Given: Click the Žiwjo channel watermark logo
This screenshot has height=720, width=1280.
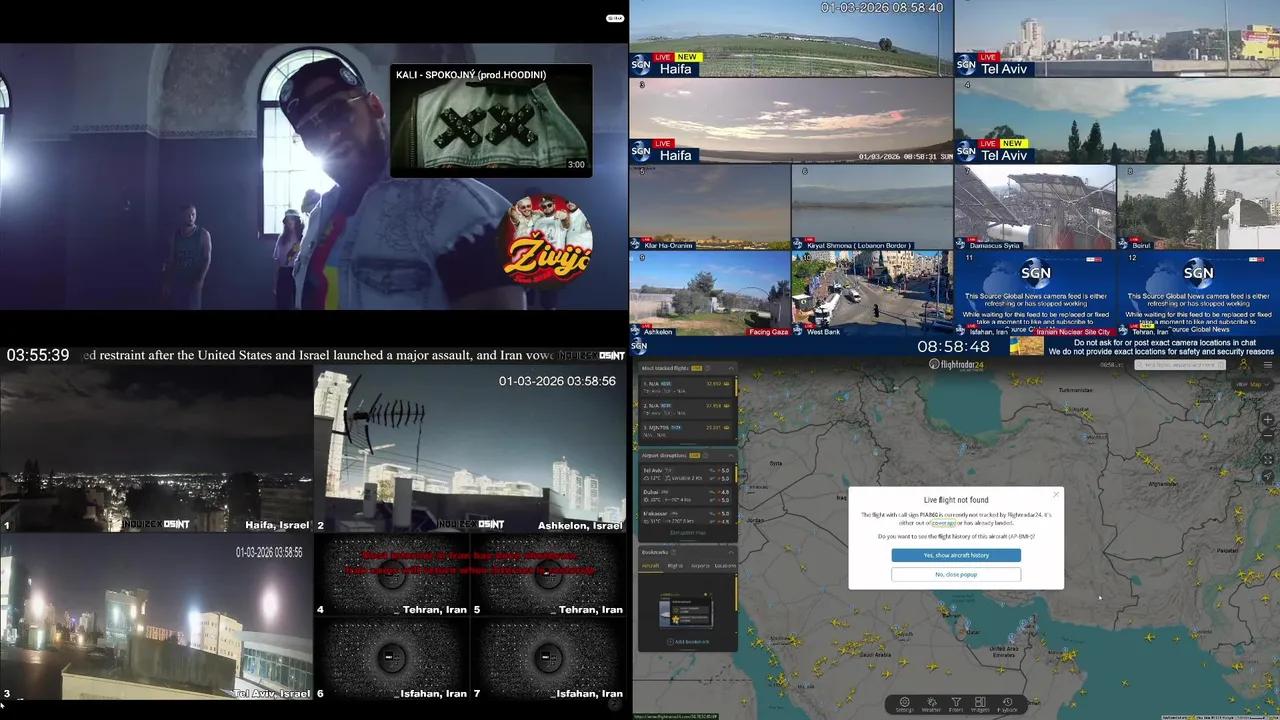Looking at the screenshot, I should [546, 242].
